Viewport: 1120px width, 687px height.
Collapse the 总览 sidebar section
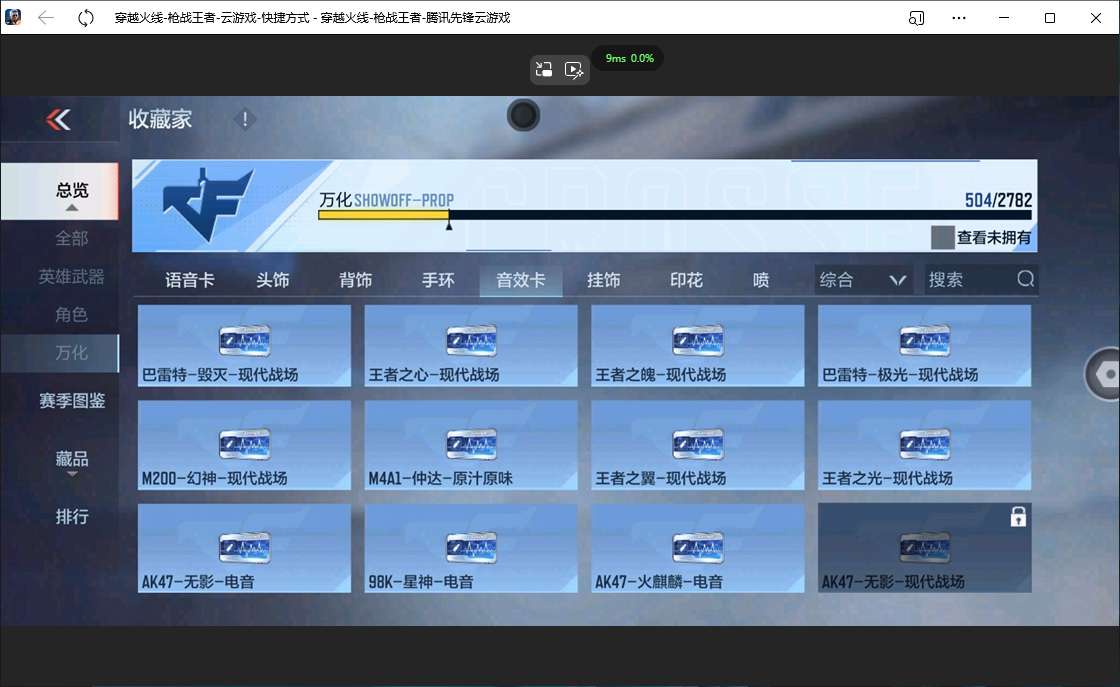pos(59,191)
